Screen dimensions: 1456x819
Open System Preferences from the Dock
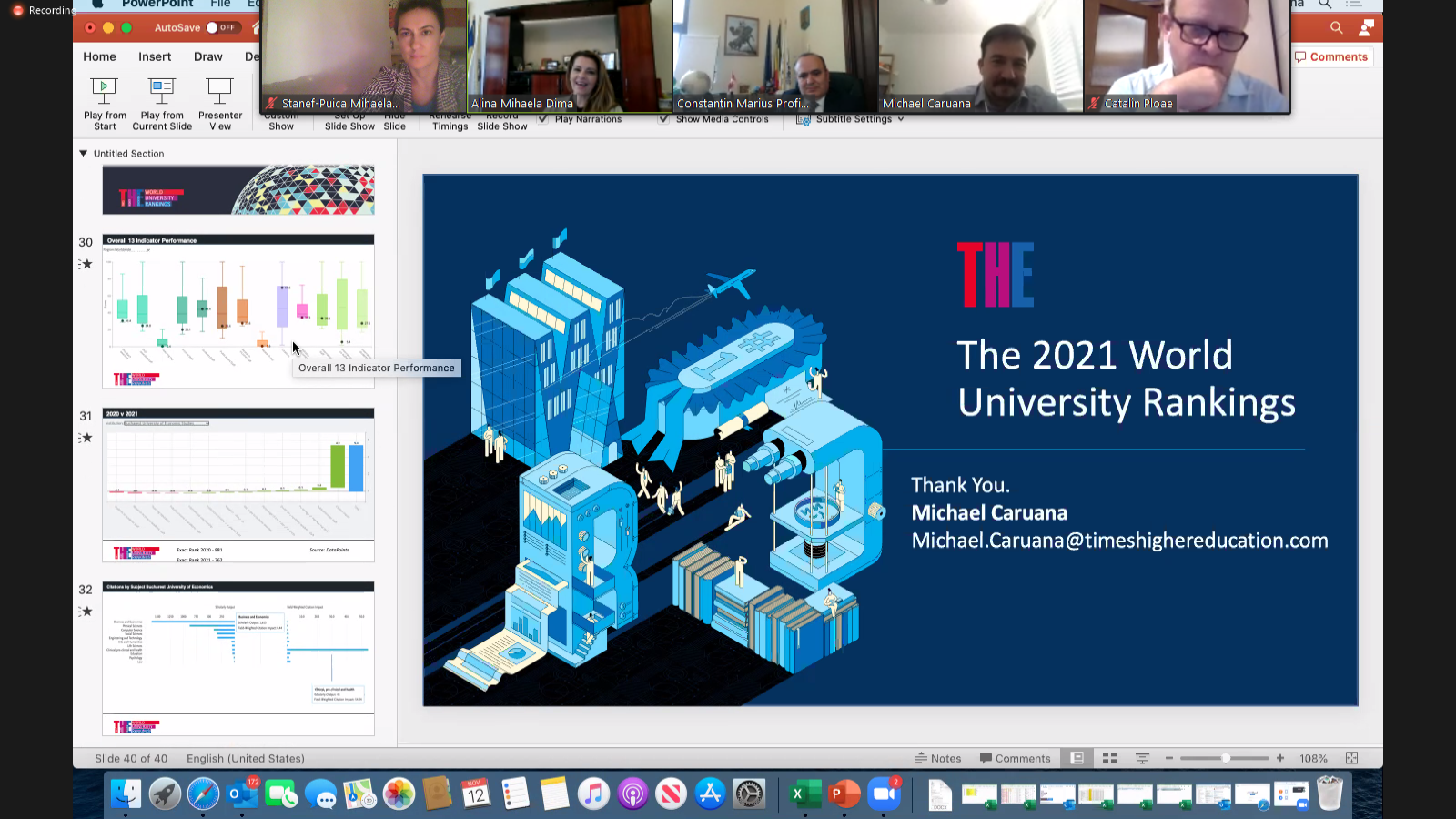(x=749, y=794)
